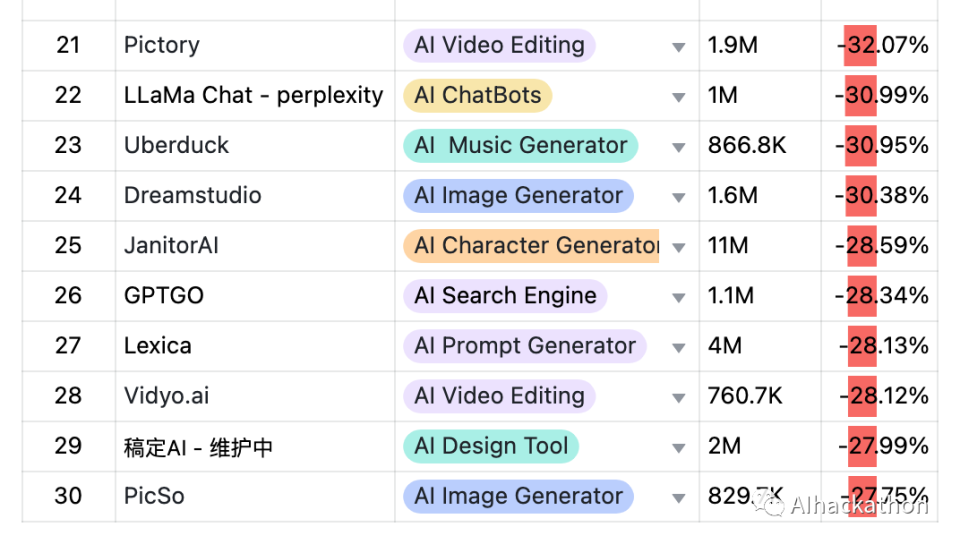960x544 pixels.
Task: Open category dropdown for Dreamstudio row
Action: [x=679, y=197]
